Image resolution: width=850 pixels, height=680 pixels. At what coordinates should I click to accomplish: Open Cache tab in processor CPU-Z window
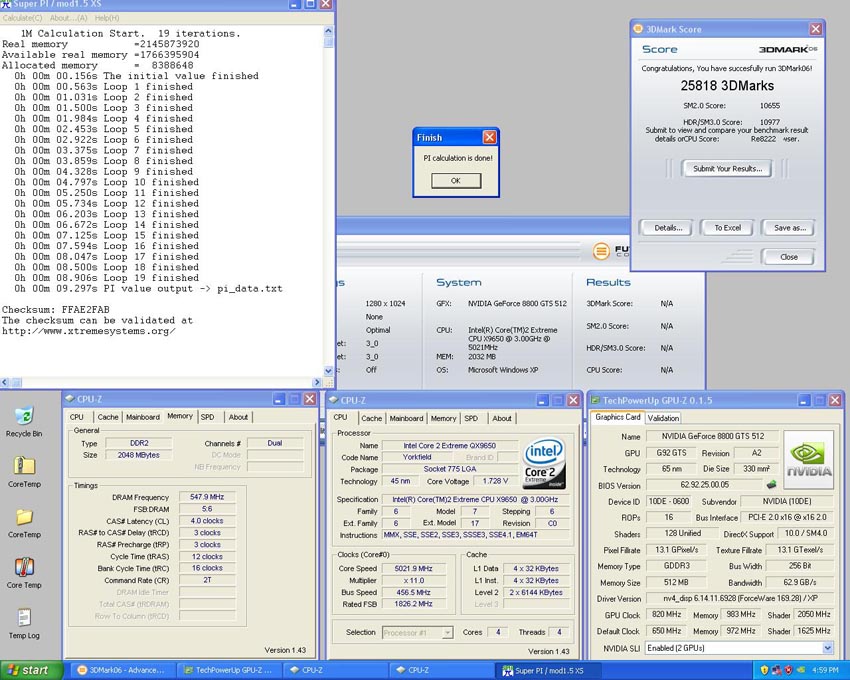pos(371,418)
